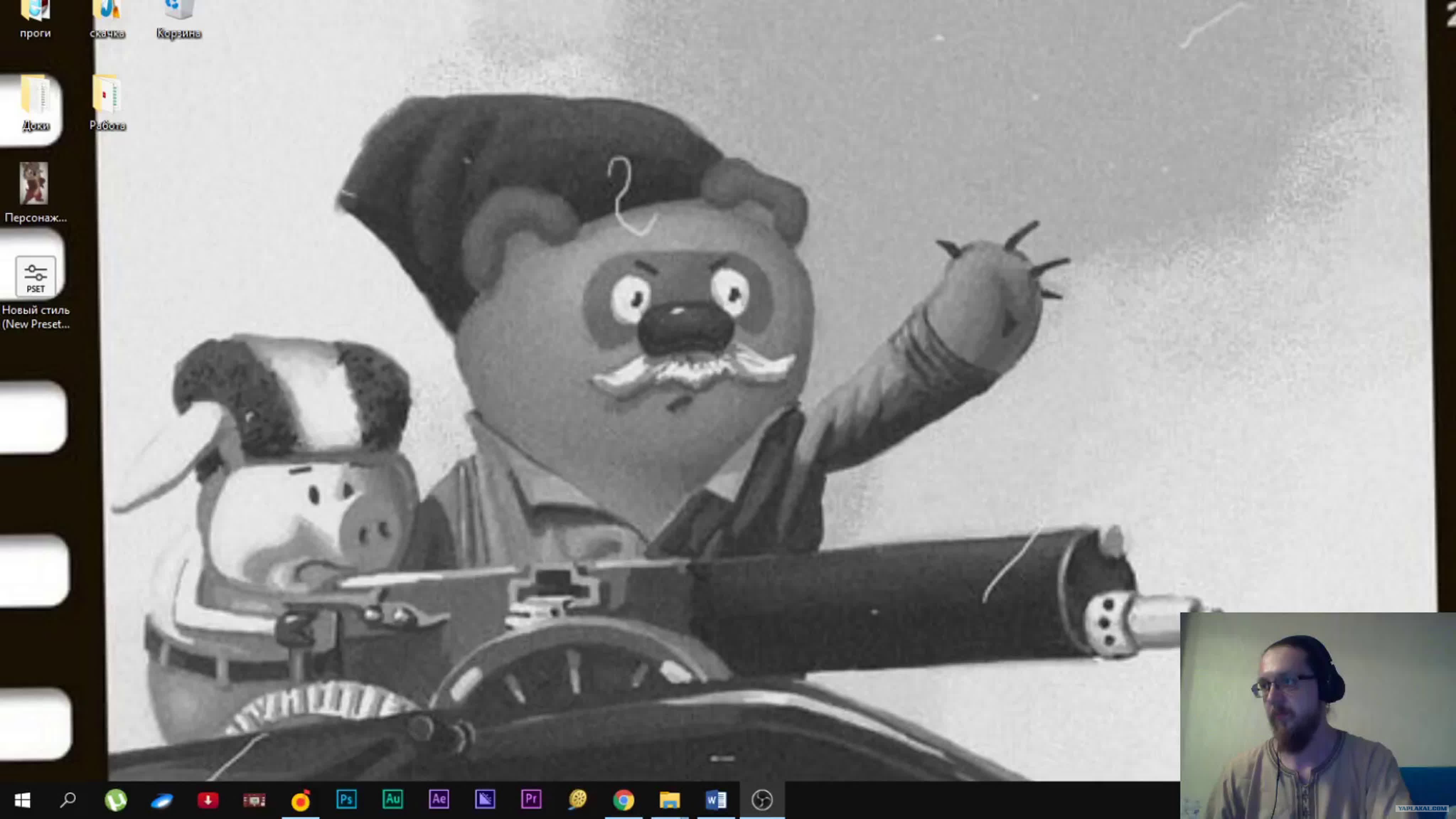Click the red download arrow taskbar icon
The image size is (1456, 819).
point(208,800)
